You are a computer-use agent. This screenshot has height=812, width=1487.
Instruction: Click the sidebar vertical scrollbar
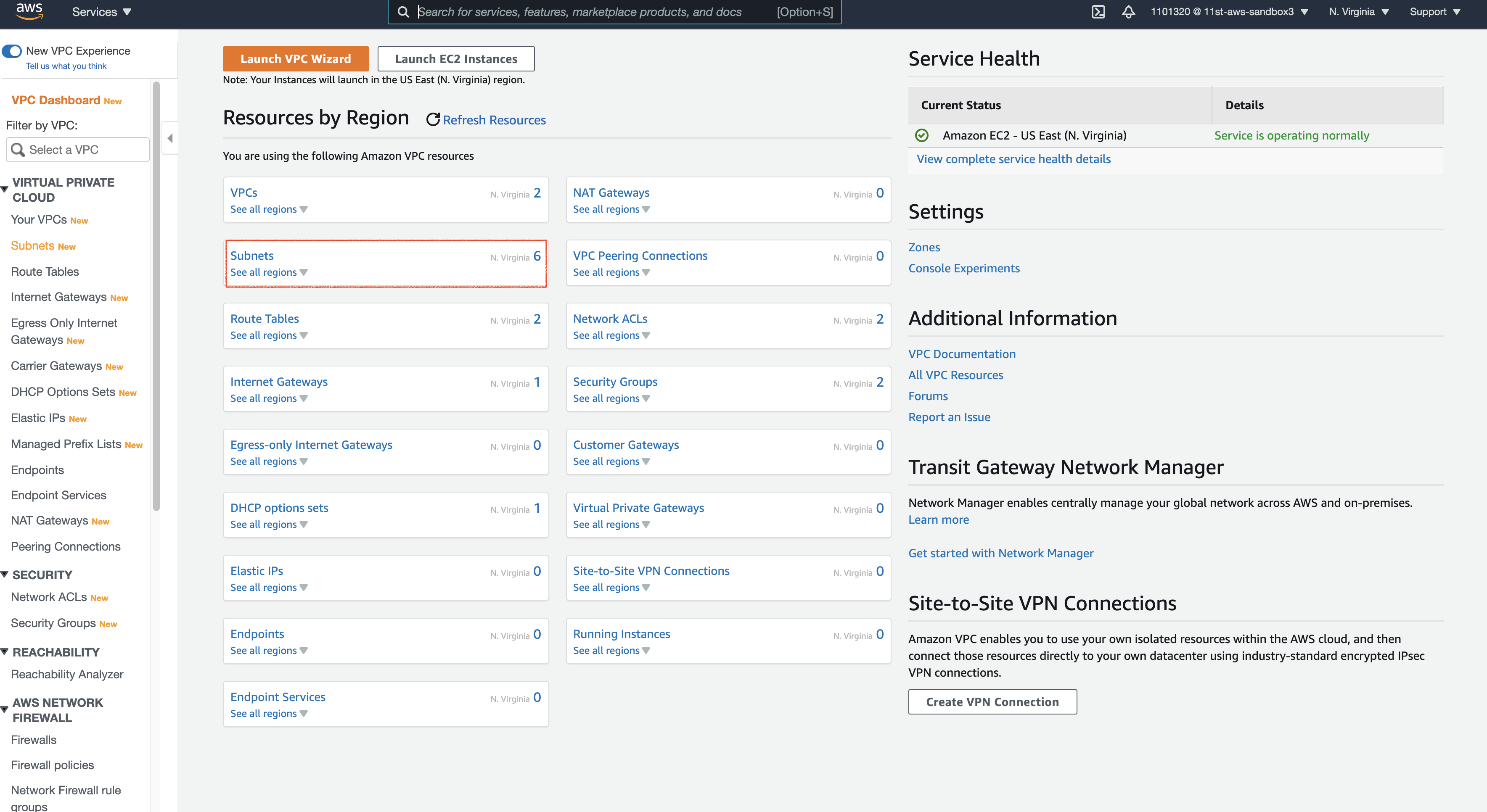coord(156,297)
